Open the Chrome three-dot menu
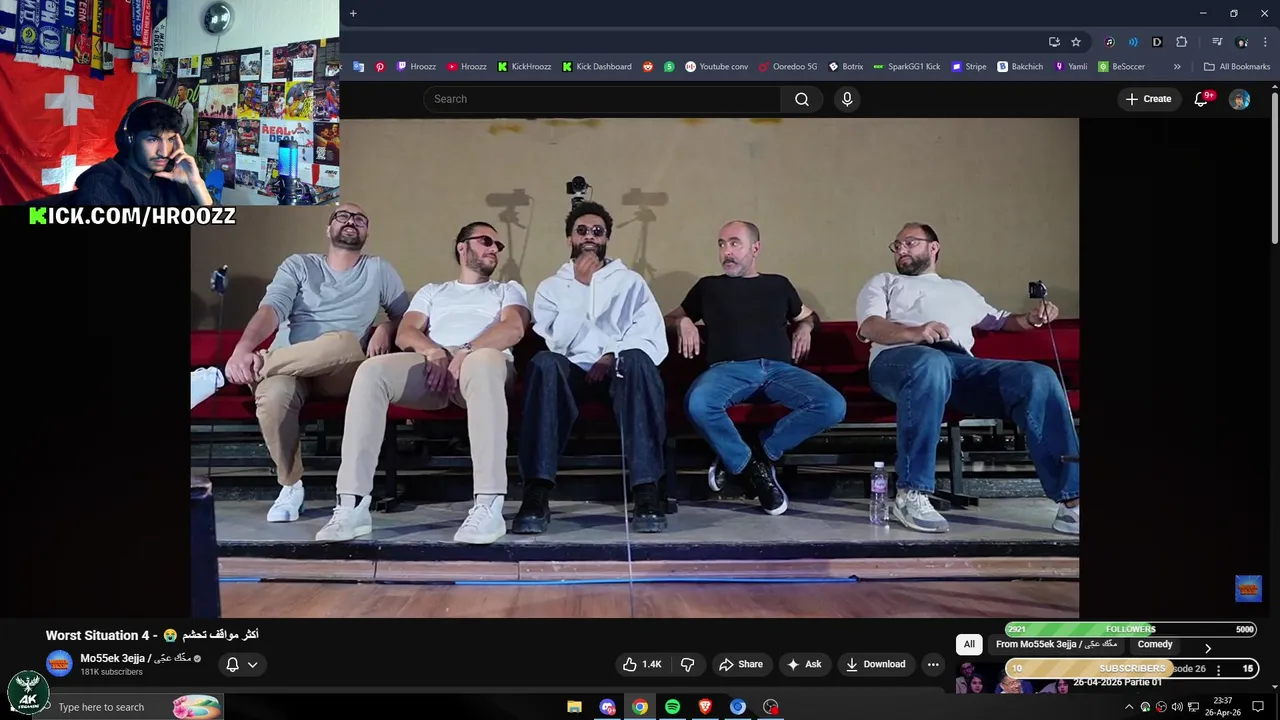 pos(1265,42)
